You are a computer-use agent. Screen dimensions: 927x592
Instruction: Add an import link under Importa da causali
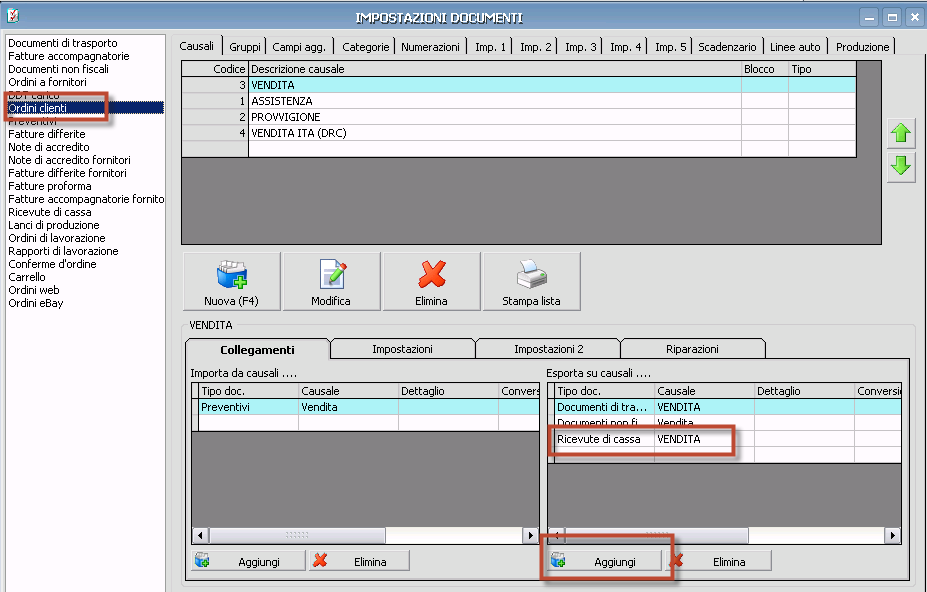pyautogui.click(x=248, y=561)
